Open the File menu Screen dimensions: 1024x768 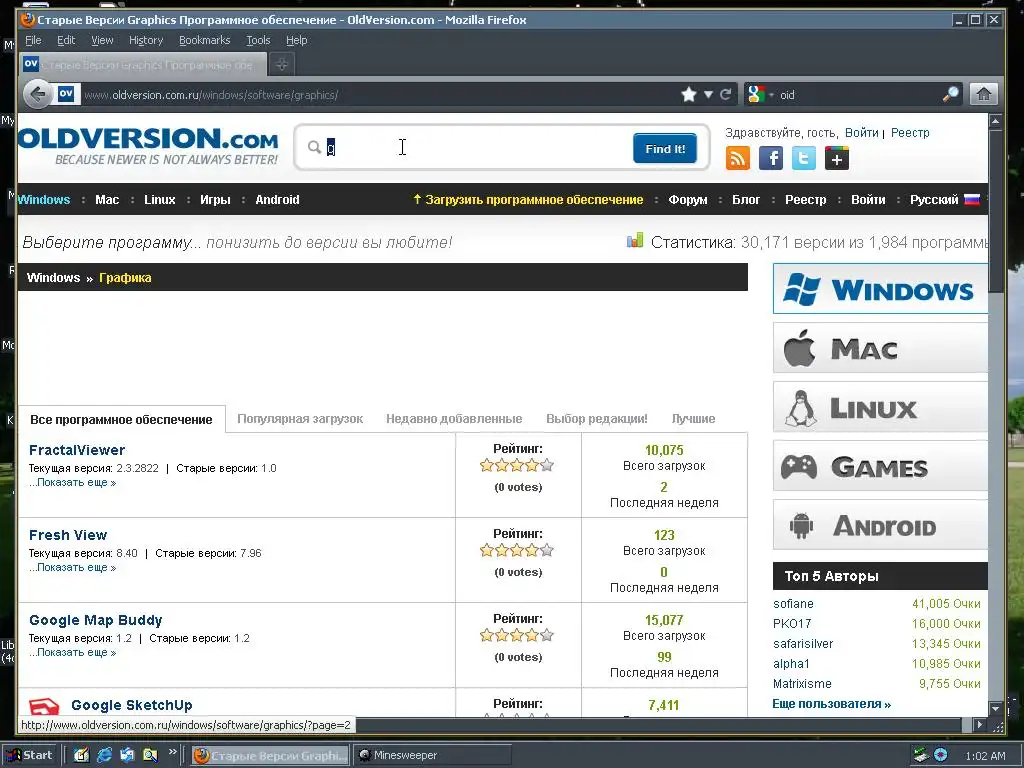pyautogui.click(x=33, y=40)
